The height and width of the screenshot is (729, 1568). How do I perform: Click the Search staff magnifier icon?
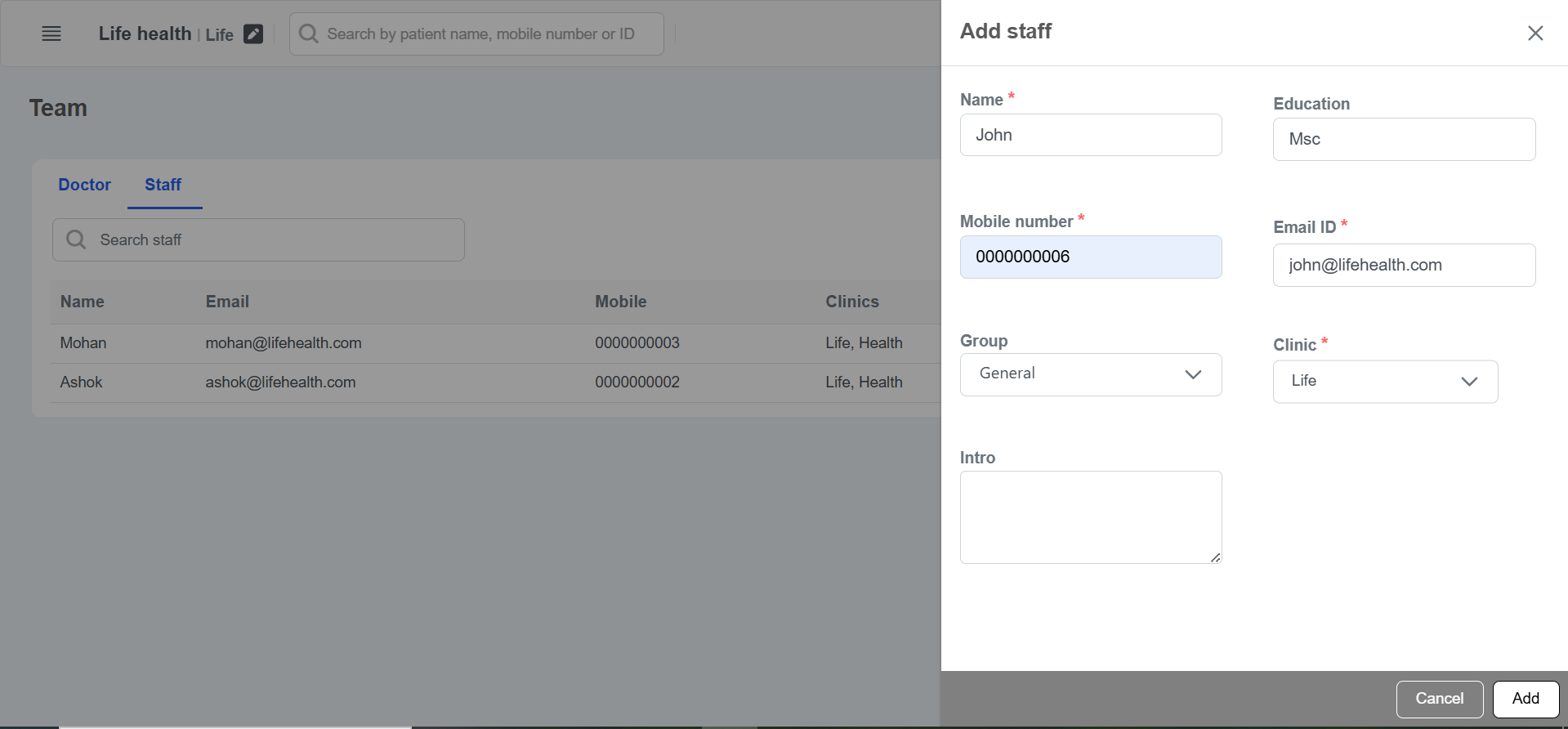coord(76,239)
